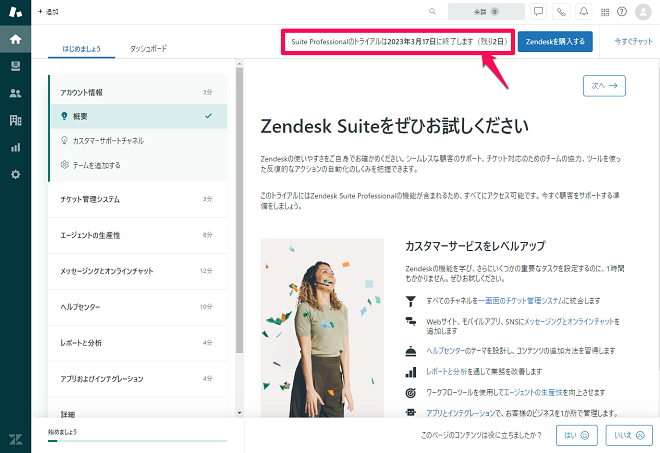Switch to the はじめましょう tab
The image size is (660, 453).
pos(82,49)
